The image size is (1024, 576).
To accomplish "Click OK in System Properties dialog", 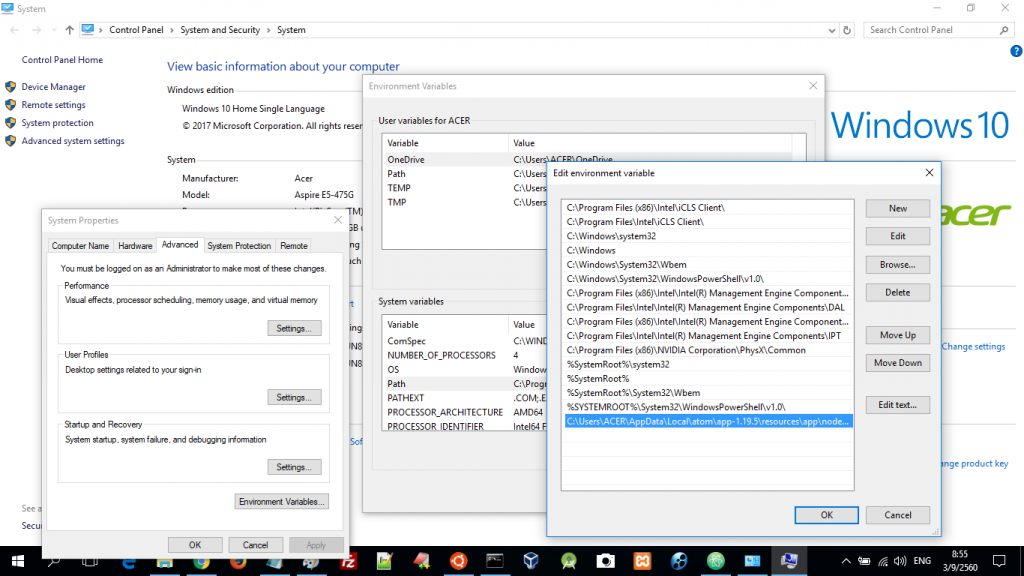I will pos(195,545).
